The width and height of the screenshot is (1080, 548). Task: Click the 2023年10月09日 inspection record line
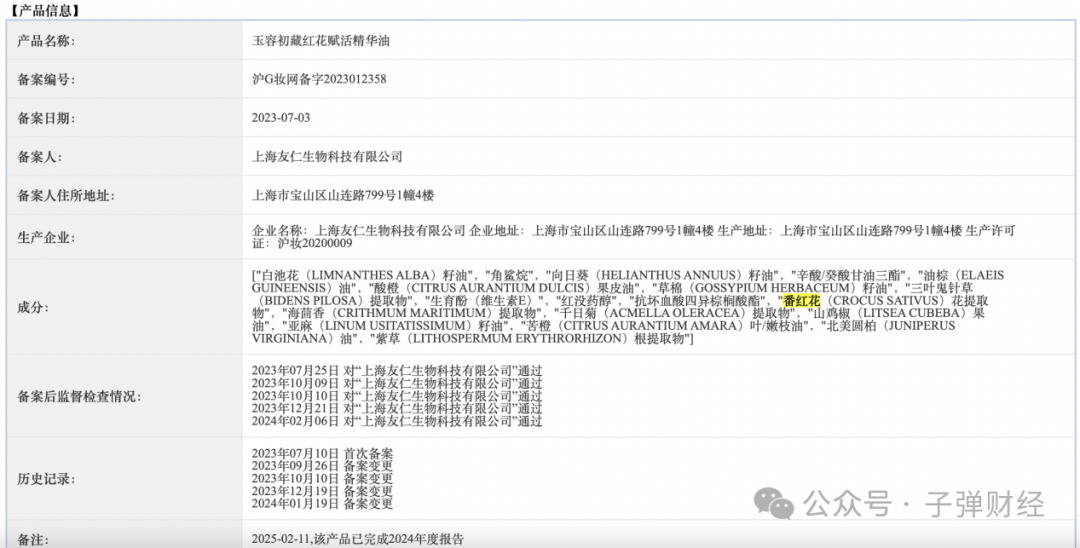pos(397,383)
